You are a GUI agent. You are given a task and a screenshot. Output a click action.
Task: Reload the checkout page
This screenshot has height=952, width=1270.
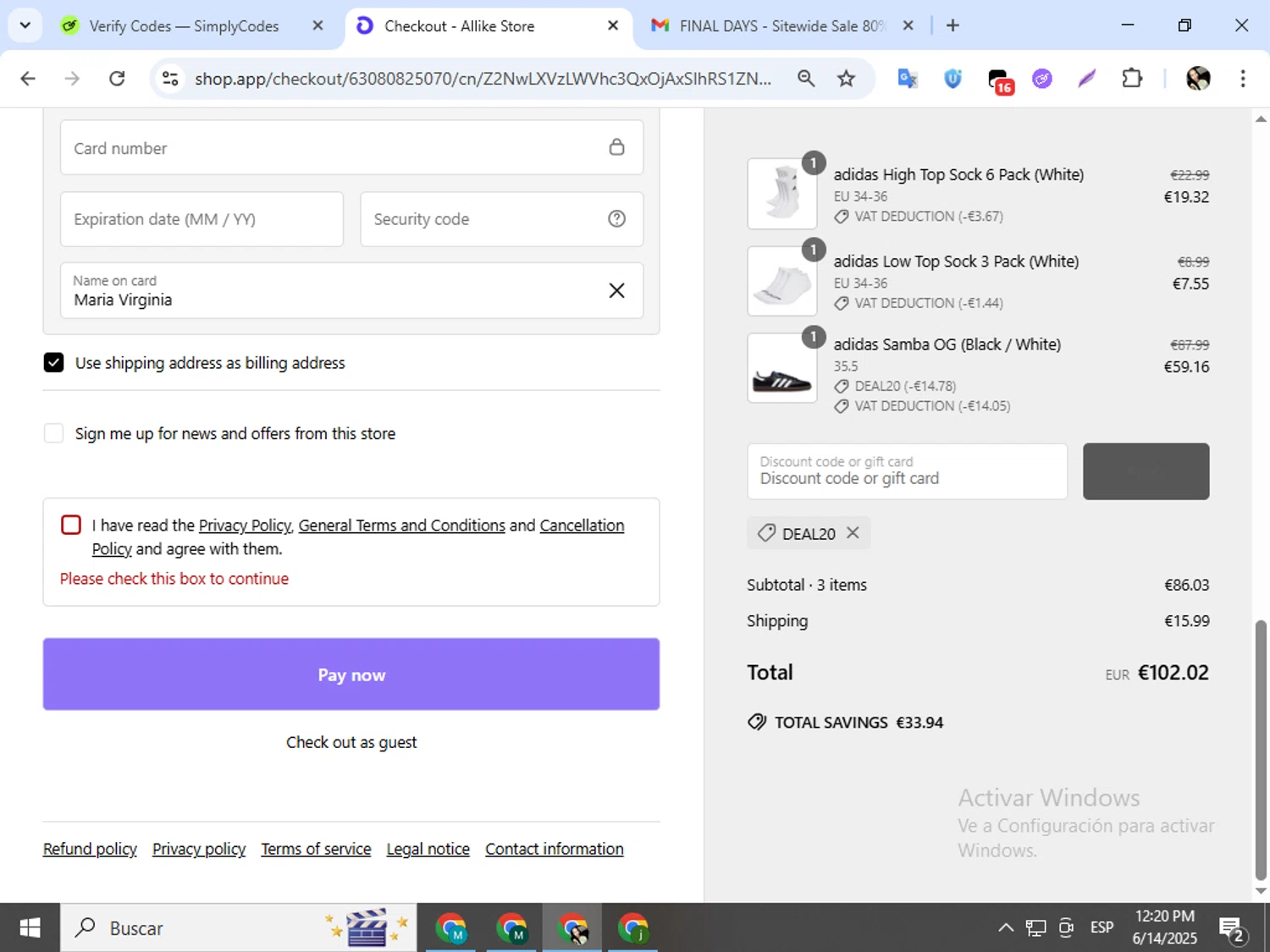[117, 79]
